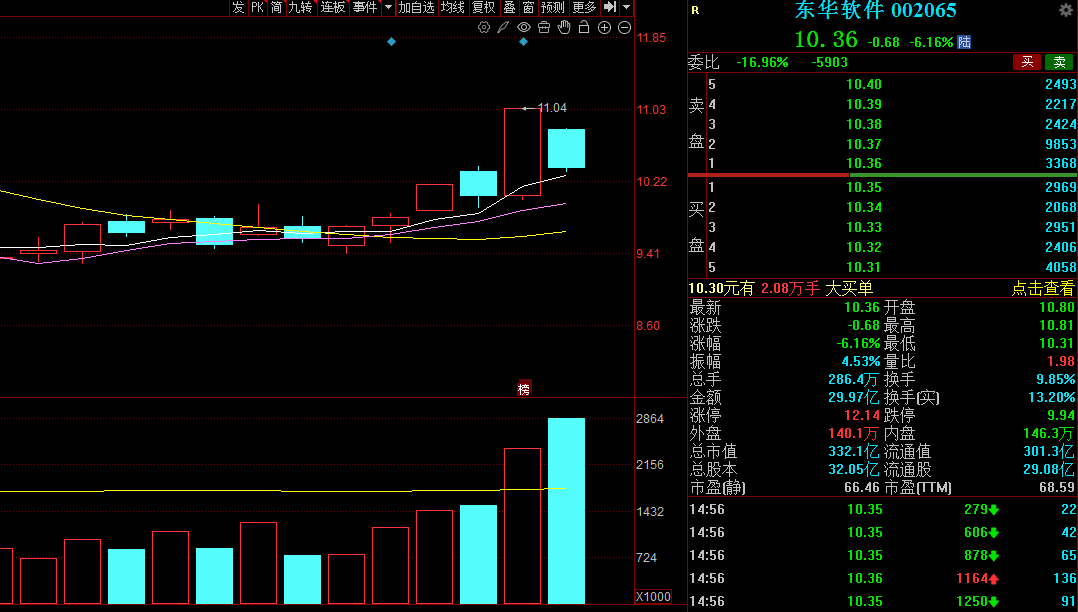Click the 委比 value -16.96%
Screen dimensions: 1078x612
click(x=762, y=63)
